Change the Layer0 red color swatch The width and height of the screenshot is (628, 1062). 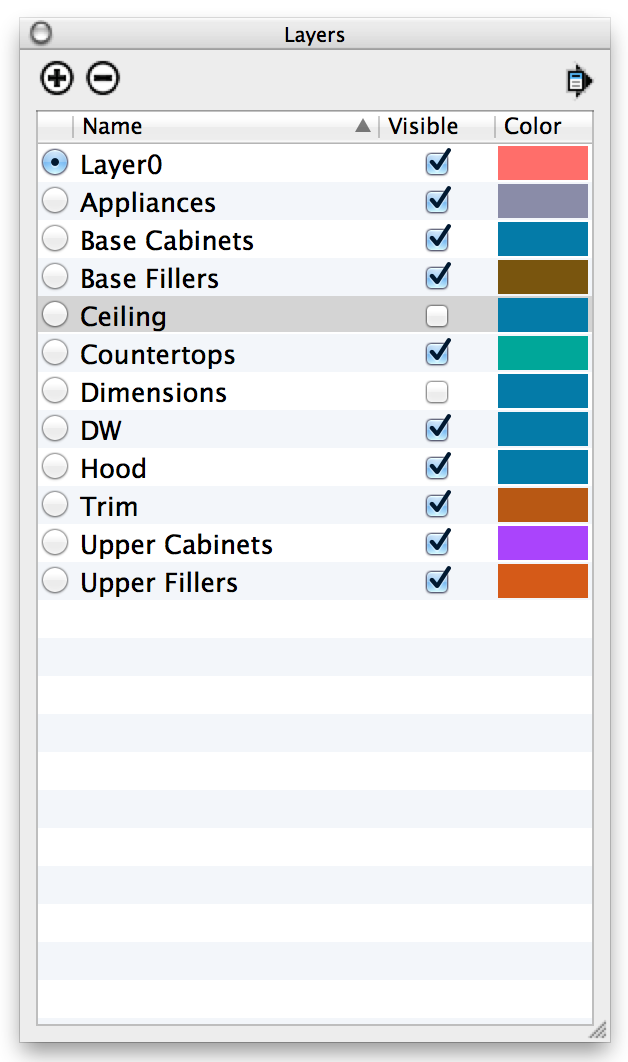click(543, 163)
